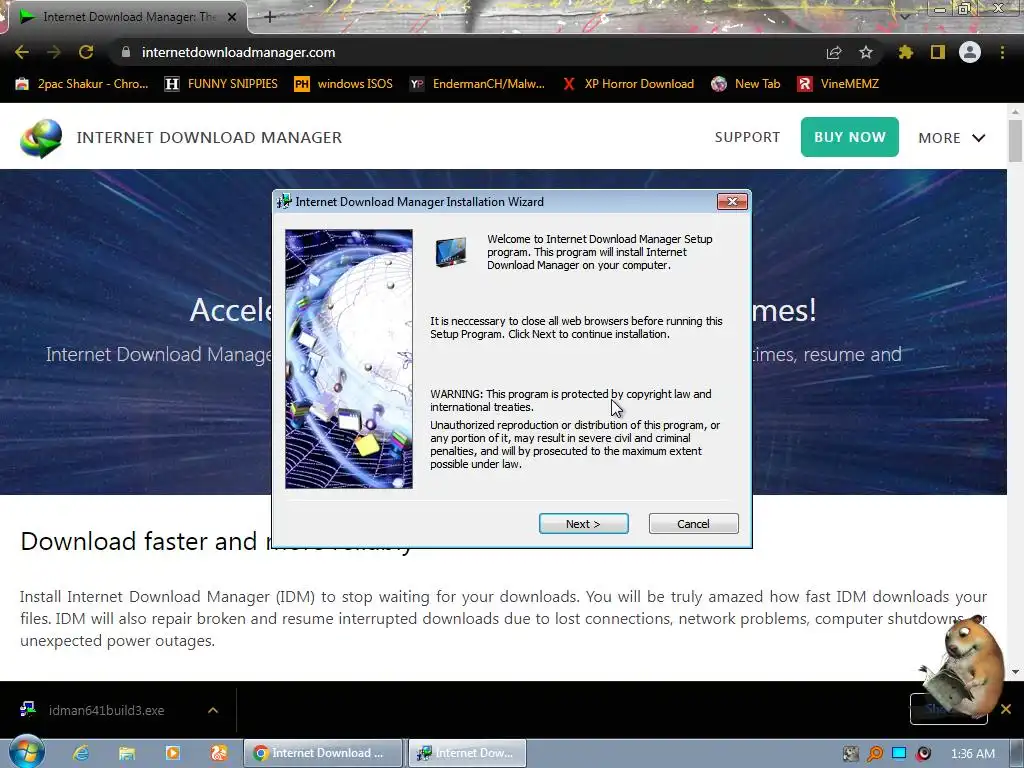The height and width of the screenshot is (768, 1024).
Task: Open the EndermanCH/Malw... bookmark
Action: tap(477, 84)
